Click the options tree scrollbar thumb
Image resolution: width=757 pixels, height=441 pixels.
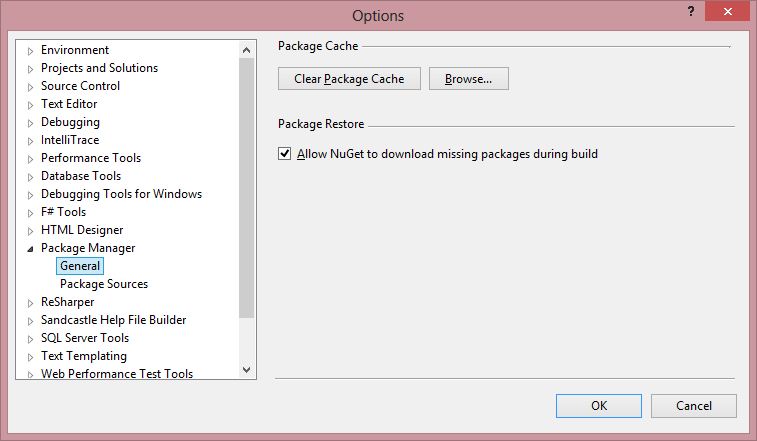pyautogui.click(x=246, y=188)
